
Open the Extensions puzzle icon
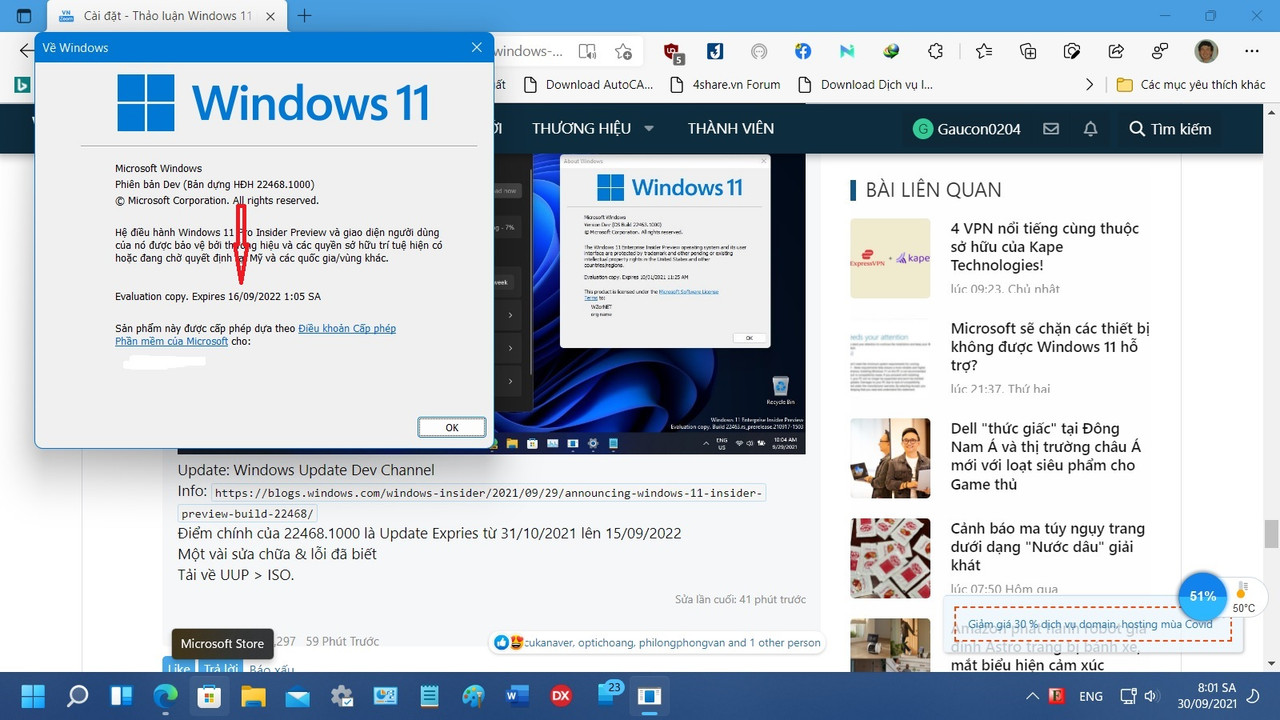(936, 51)
